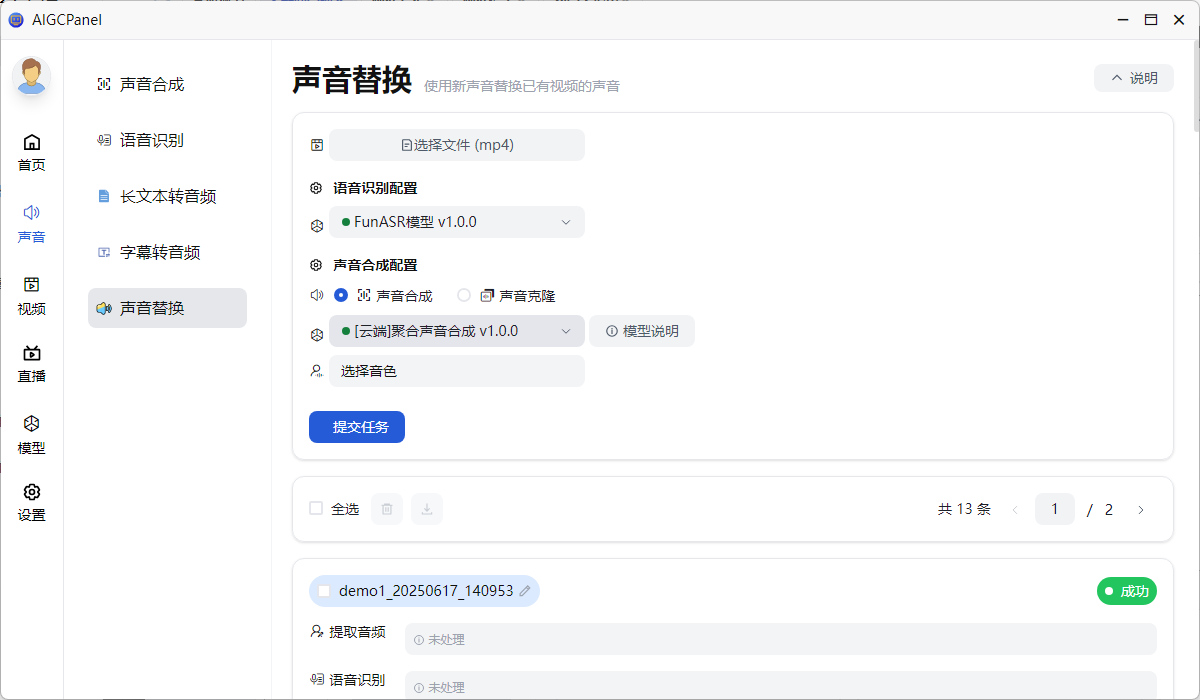This screenshot has height=700, width=1200.
Task: Check the 全选 select-all checkbox
Action: coord(315,508)
